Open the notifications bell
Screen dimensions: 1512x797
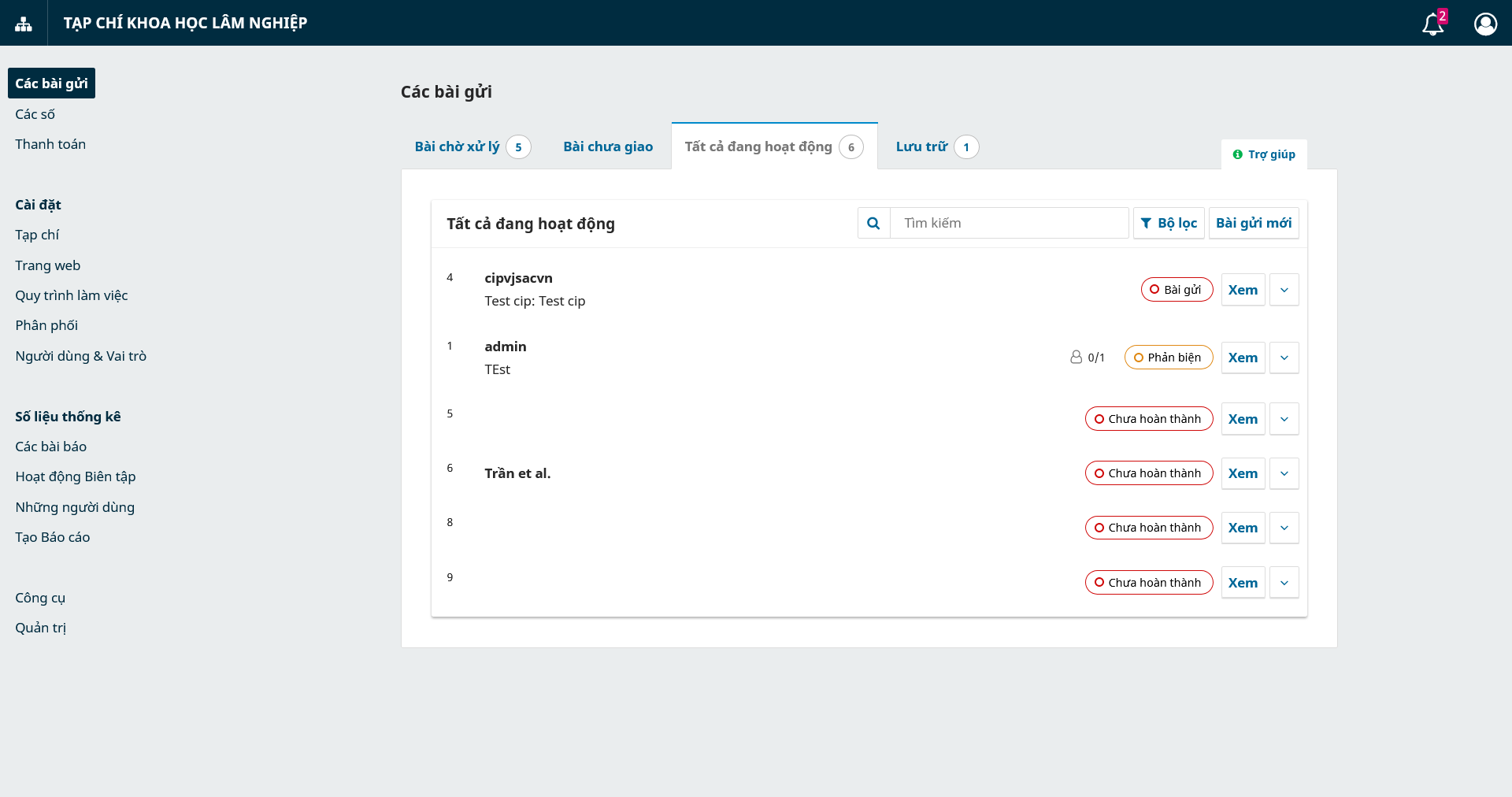tap(1432, 24)
